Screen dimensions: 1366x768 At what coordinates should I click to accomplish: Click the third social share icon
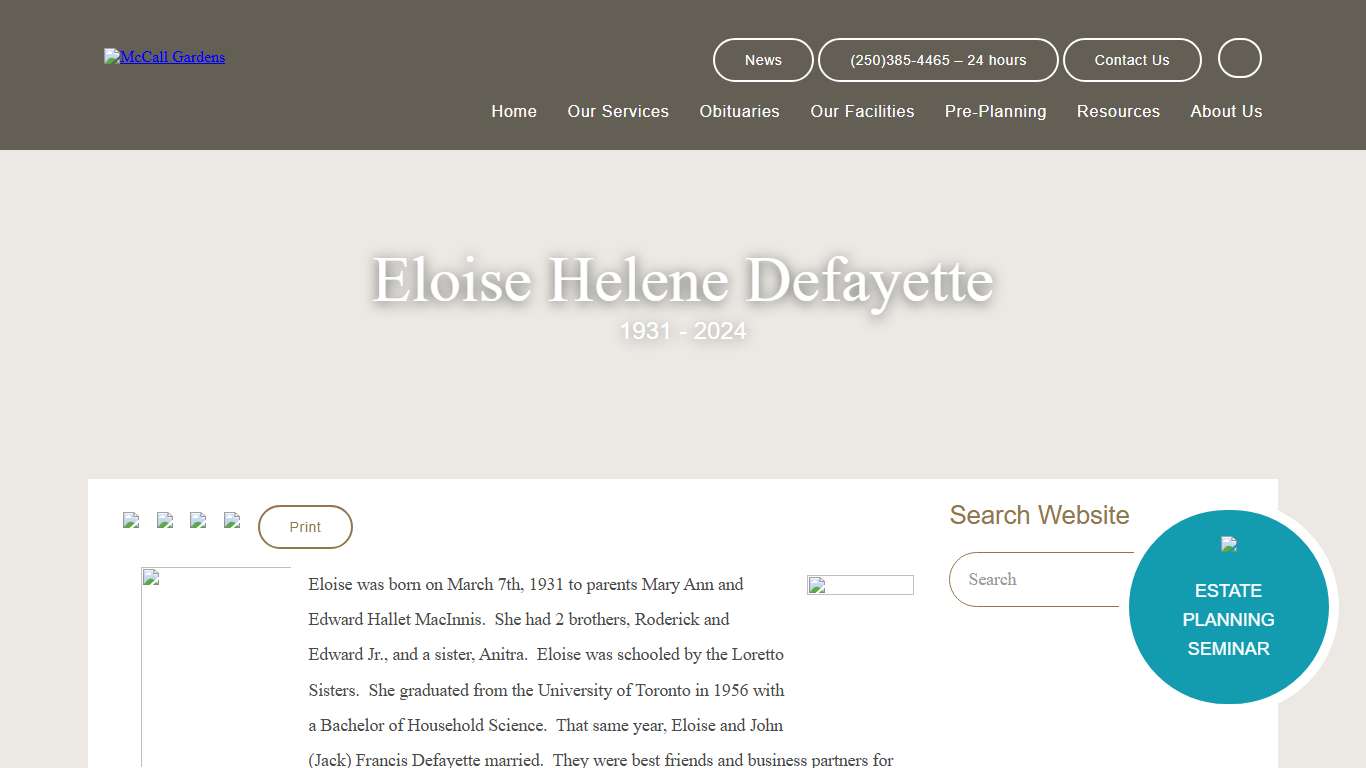(198, 521)
